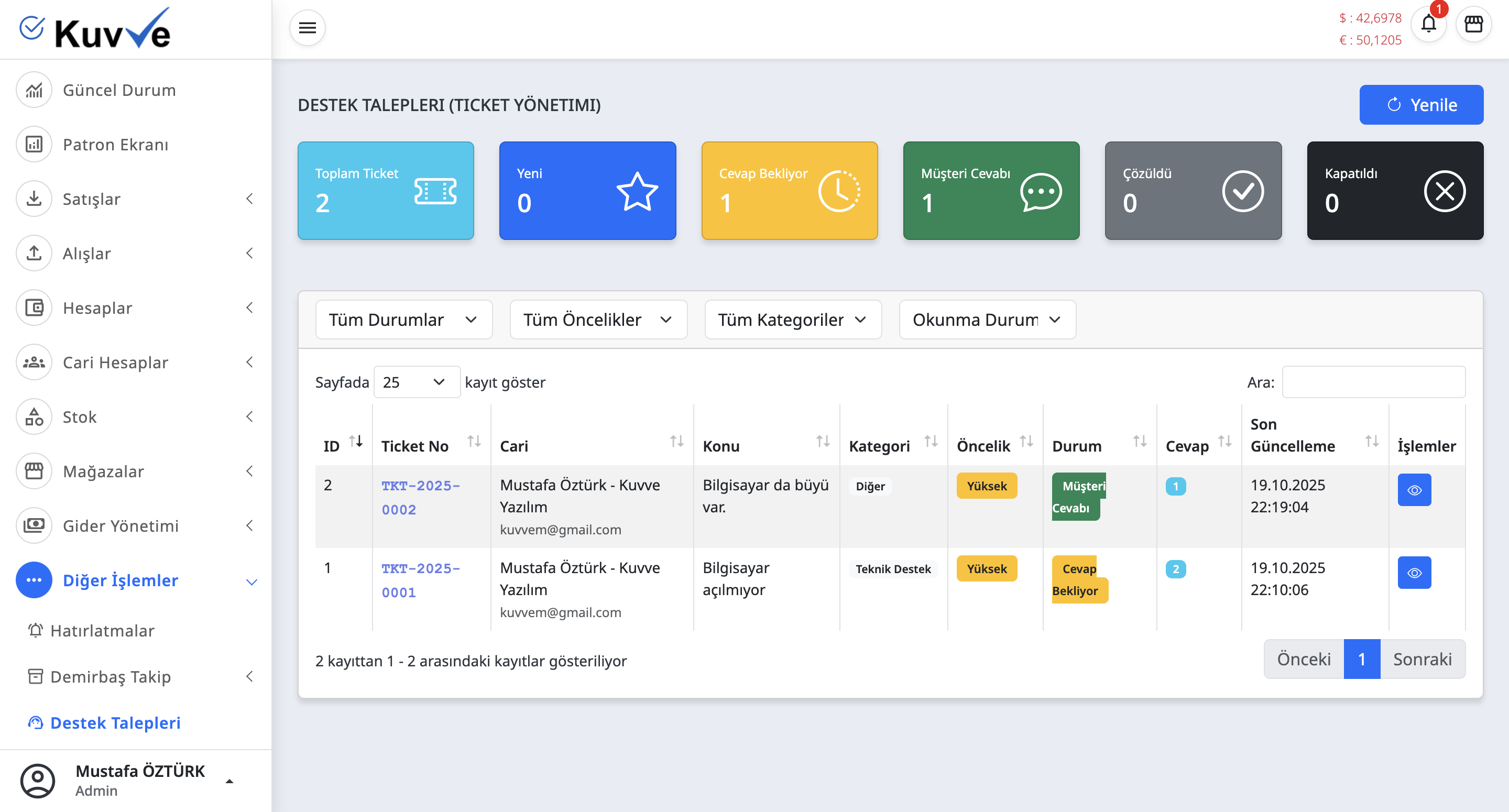
Task: Click the Ara search input field
Action: coord(1373,382)
